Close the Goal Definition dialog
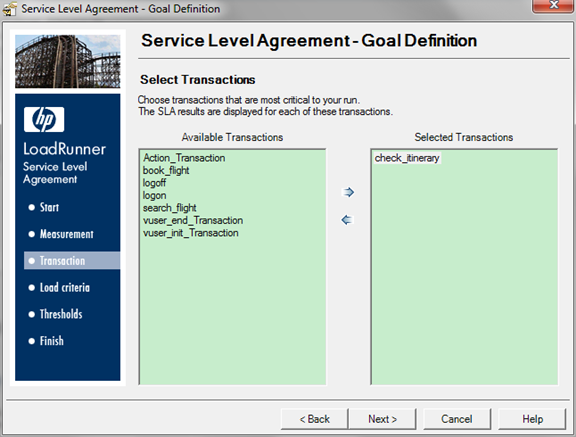 click(x=553, y=6)
